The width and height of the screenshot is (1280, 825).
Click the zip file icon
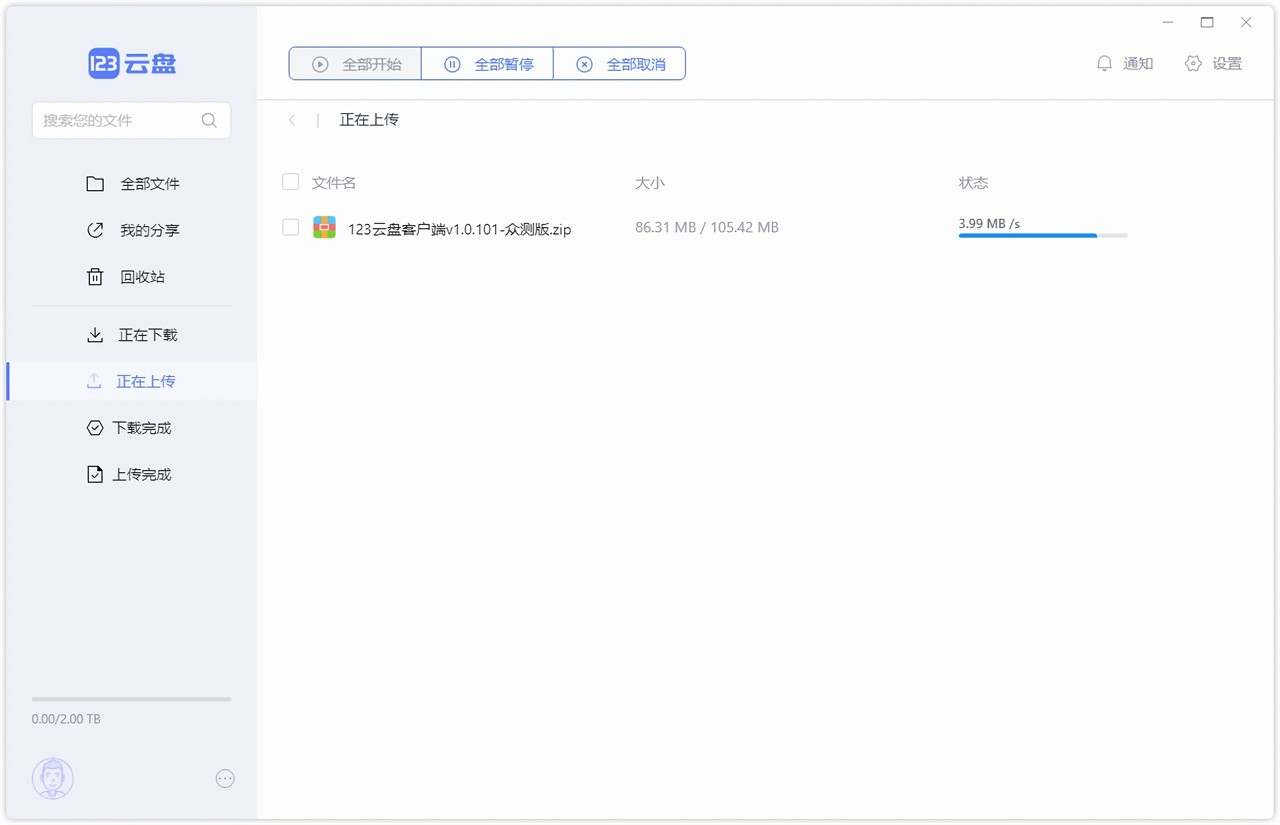(x=324, y=228)
